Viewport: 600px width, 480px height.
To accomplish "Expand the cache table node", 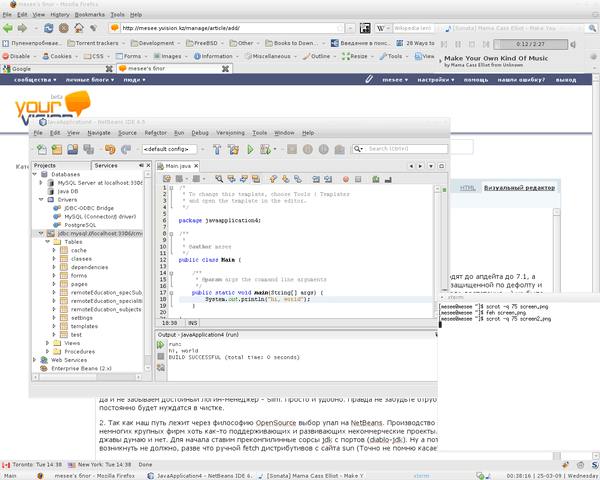I will click(x=54, y=250).
